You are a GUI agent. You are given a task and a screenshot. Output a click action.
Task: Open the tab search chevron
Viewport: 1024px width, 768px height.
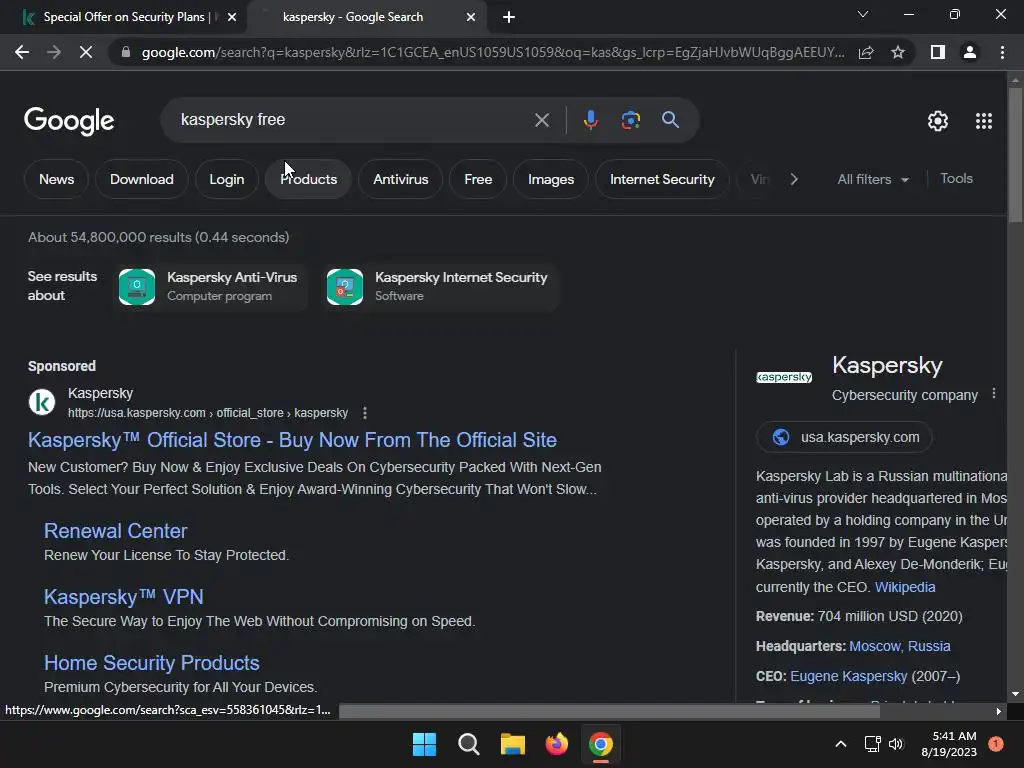click(x=863, y=14)
